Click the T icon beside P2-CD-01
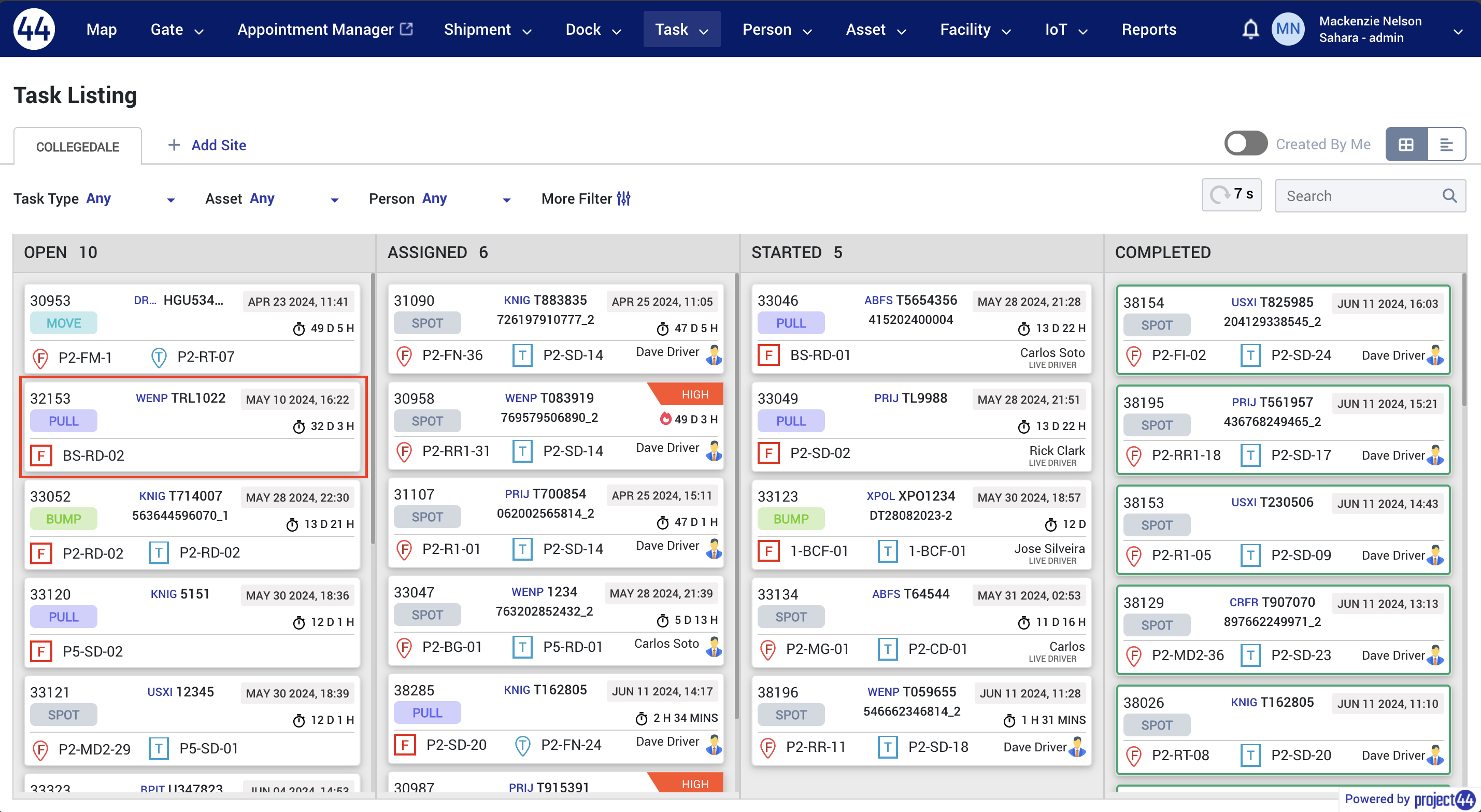This screenshot has width=1481, height=812. click(x=888, y=649)
